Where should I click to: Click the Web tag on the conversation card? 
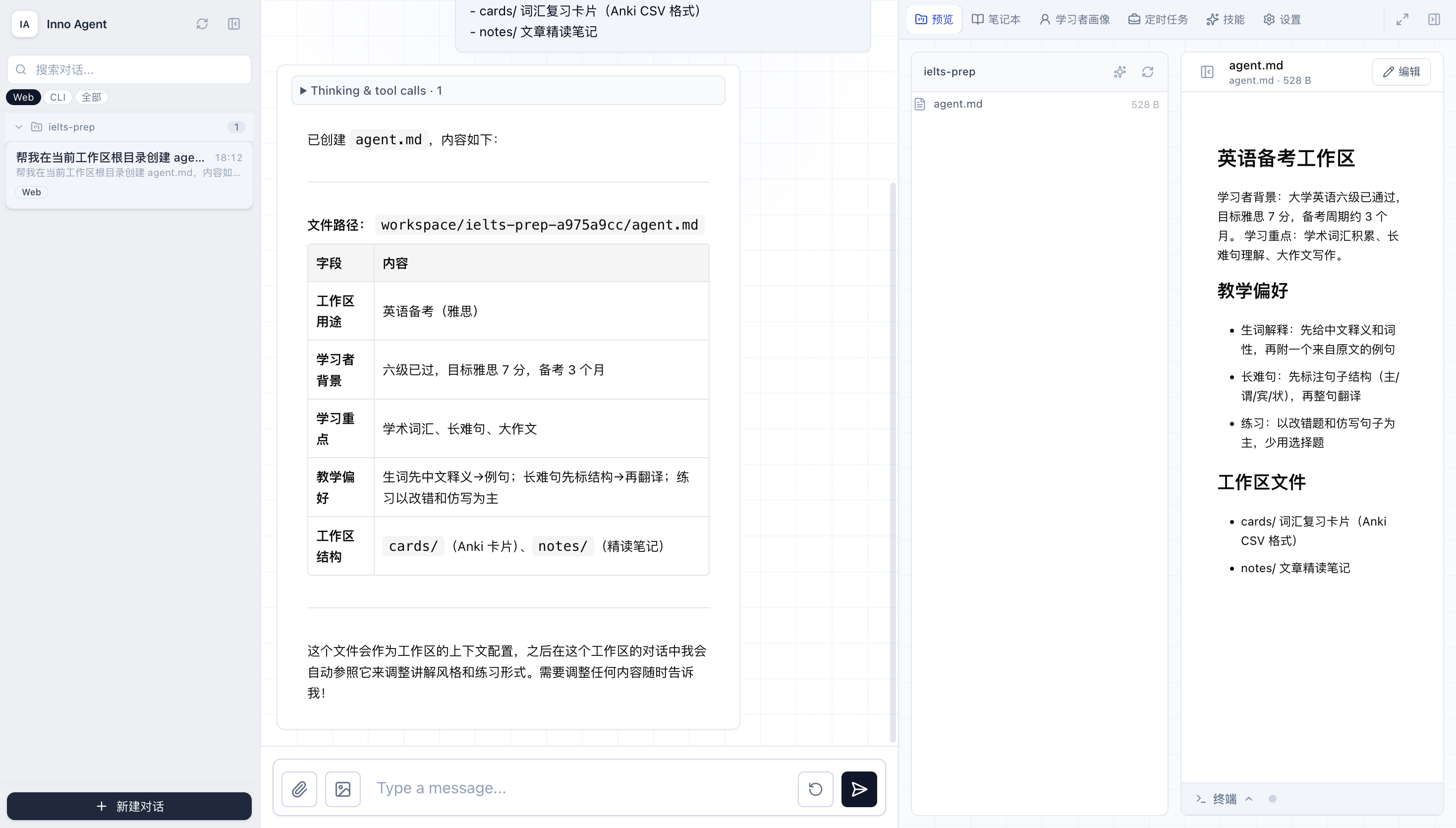tap(31, 192)
